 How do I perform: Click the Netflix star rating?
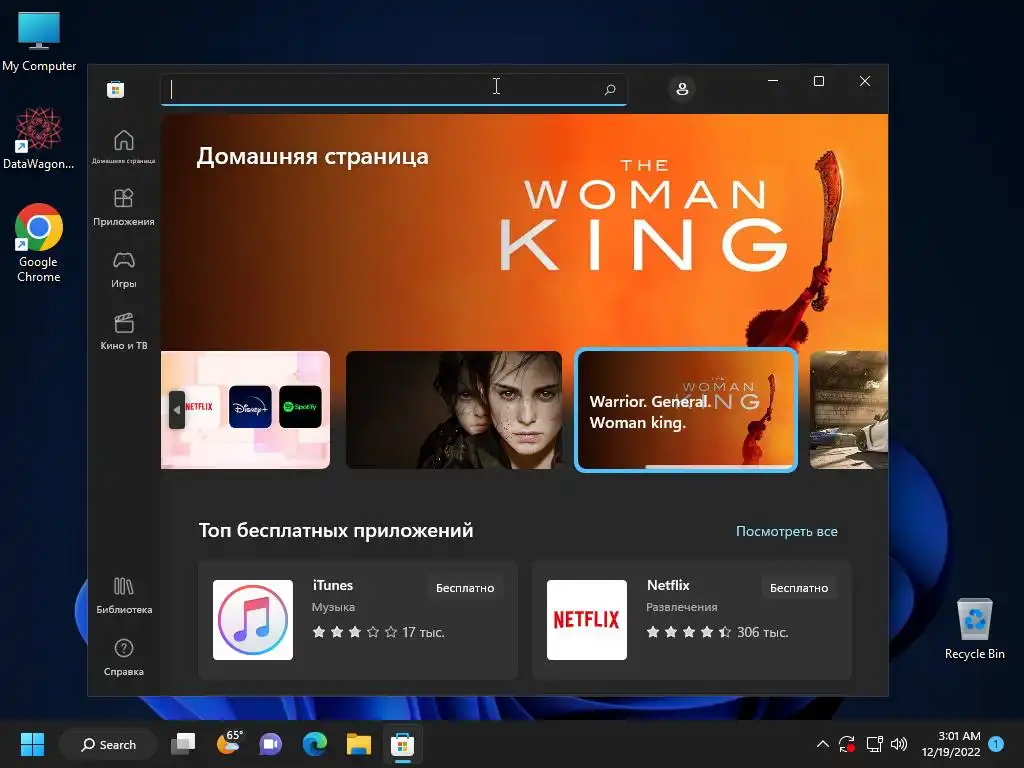tap(688, 632)
